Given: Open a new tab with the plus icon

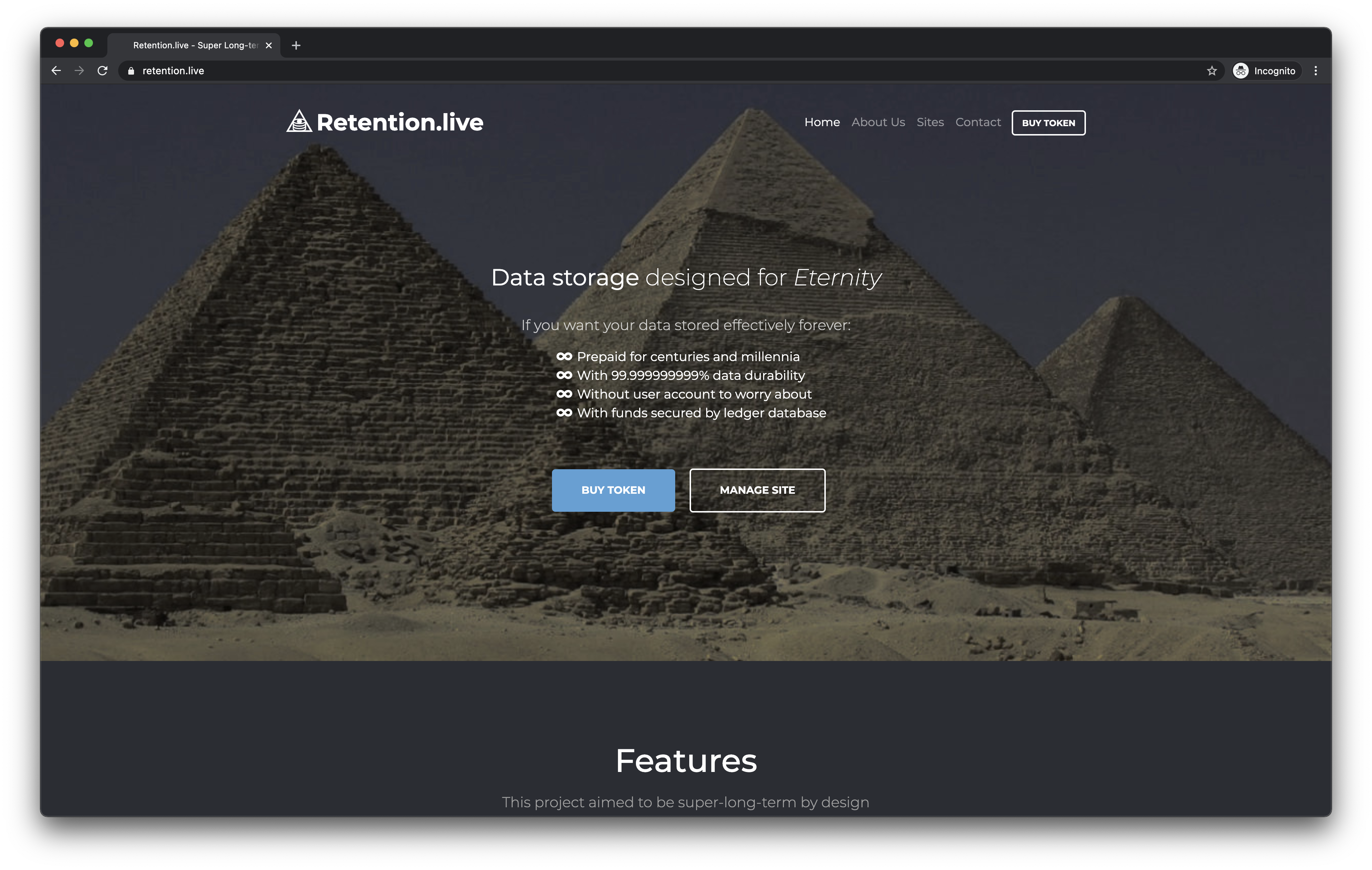Looking at the screenshot, I should pyautogui.click(x=296, y=45).
